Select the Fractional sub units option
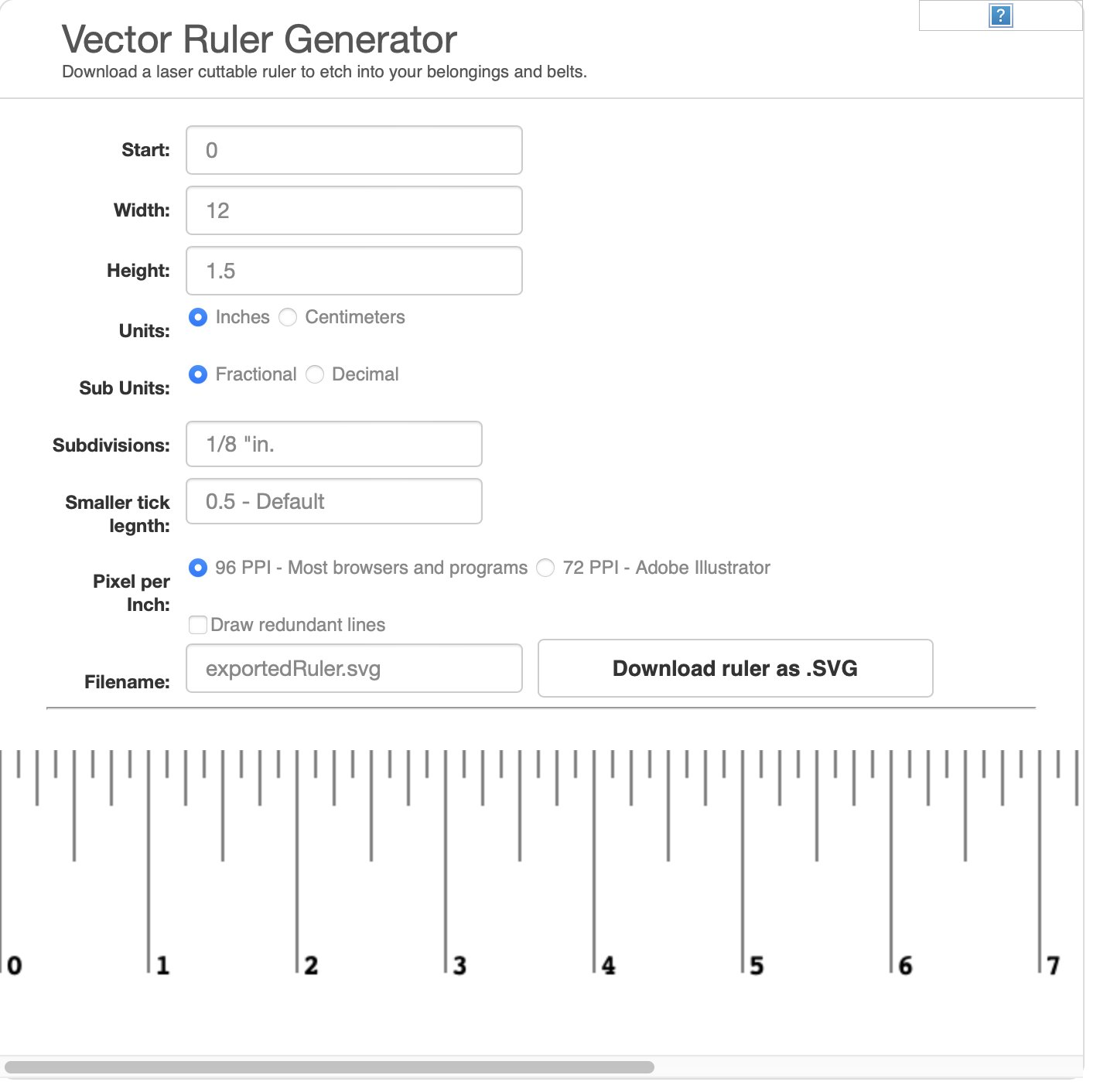Viewport: 1100px width, 1092px height. pyautogui.click(x=198, y=374)
